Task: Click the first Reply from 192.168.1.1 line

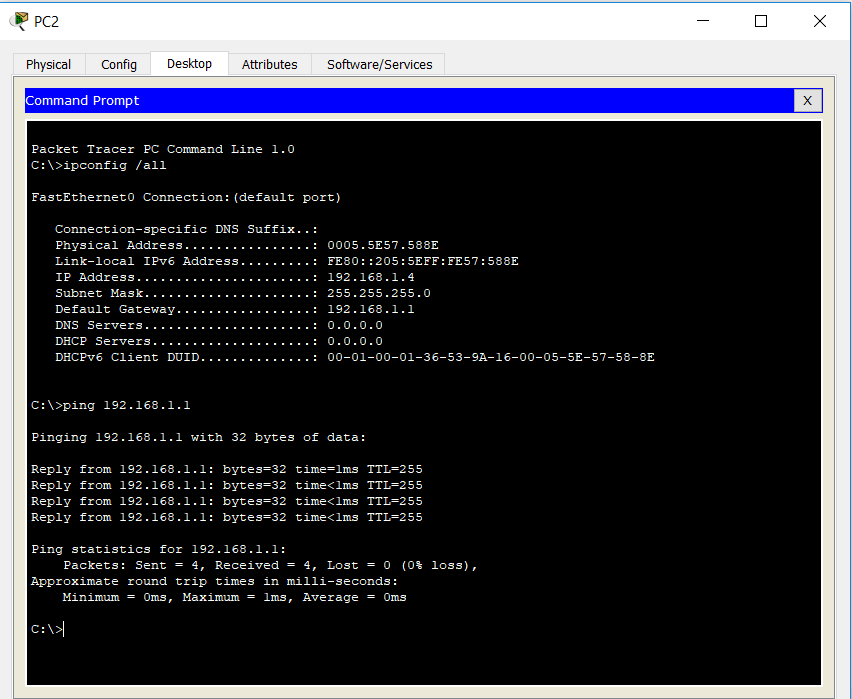Action: [226, 468]
